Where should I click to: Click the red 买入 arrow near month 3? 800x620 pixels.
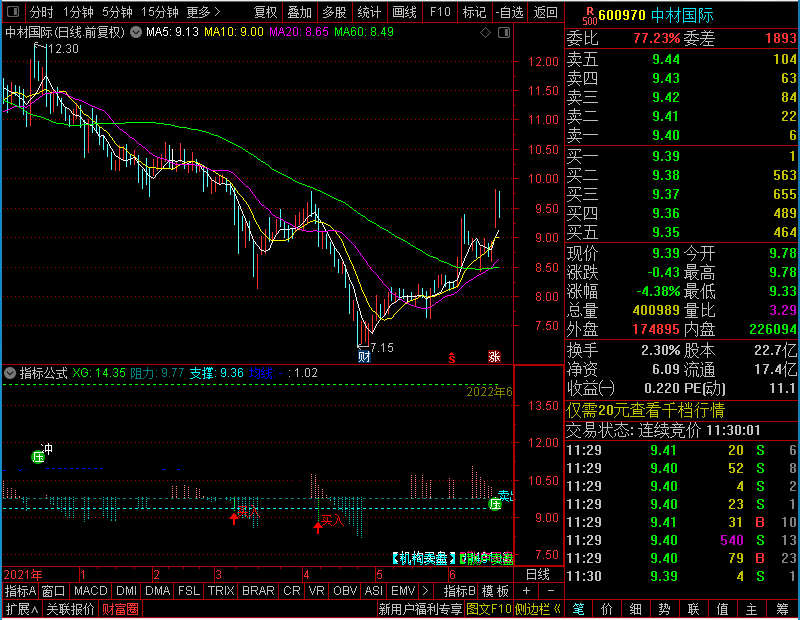click(234, 518)
